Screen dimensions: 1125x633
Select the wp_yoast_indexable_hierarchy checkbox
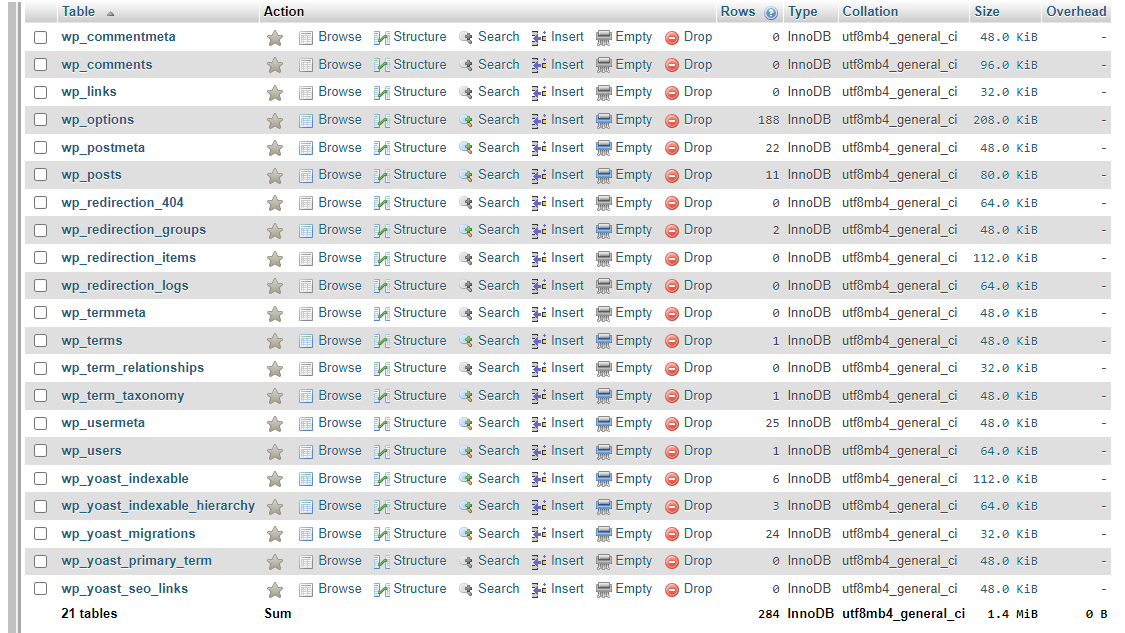pos(41,506)
